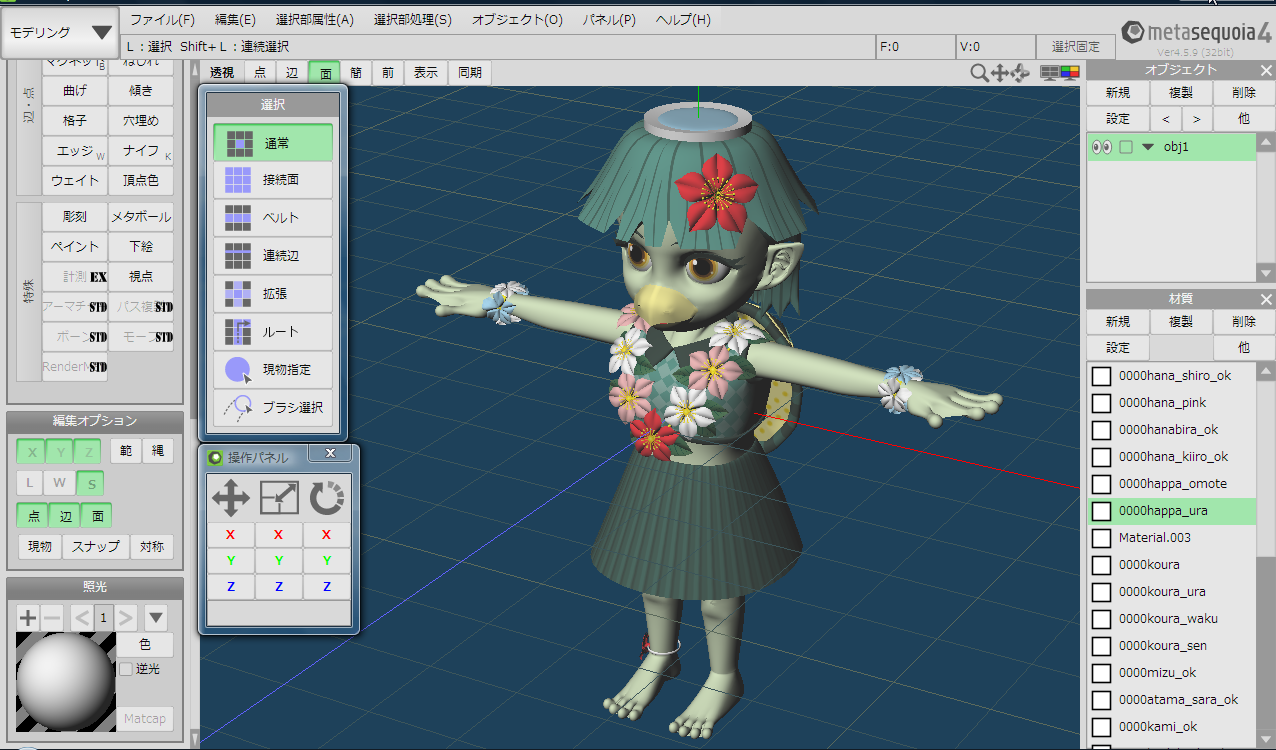The height and width of the screenshot is (750, 1276).
Task: Click 複製 in the オブジェクト panel
Action: 1180,93
